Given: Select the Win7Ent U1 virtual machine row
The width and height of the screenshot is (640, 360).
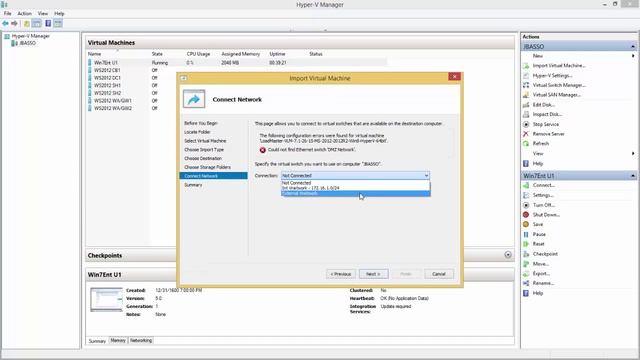Looking at the screenshot, I should pos(237,63).
